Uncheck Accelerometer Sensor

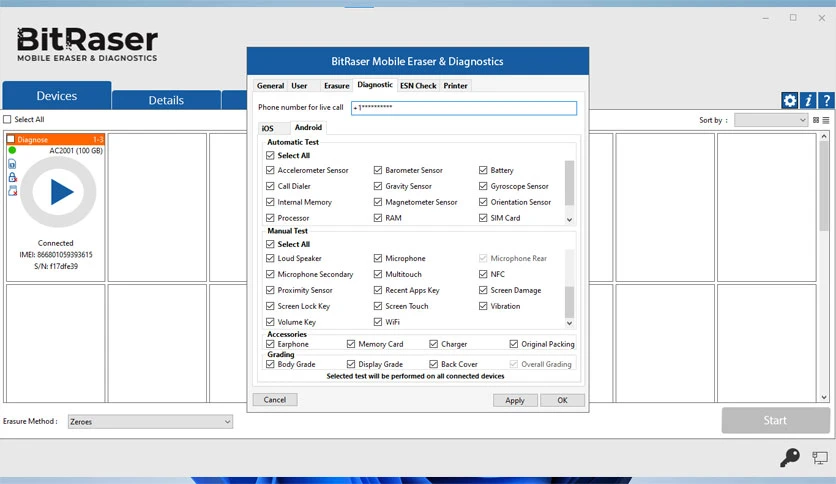click(x=270, y=170)
